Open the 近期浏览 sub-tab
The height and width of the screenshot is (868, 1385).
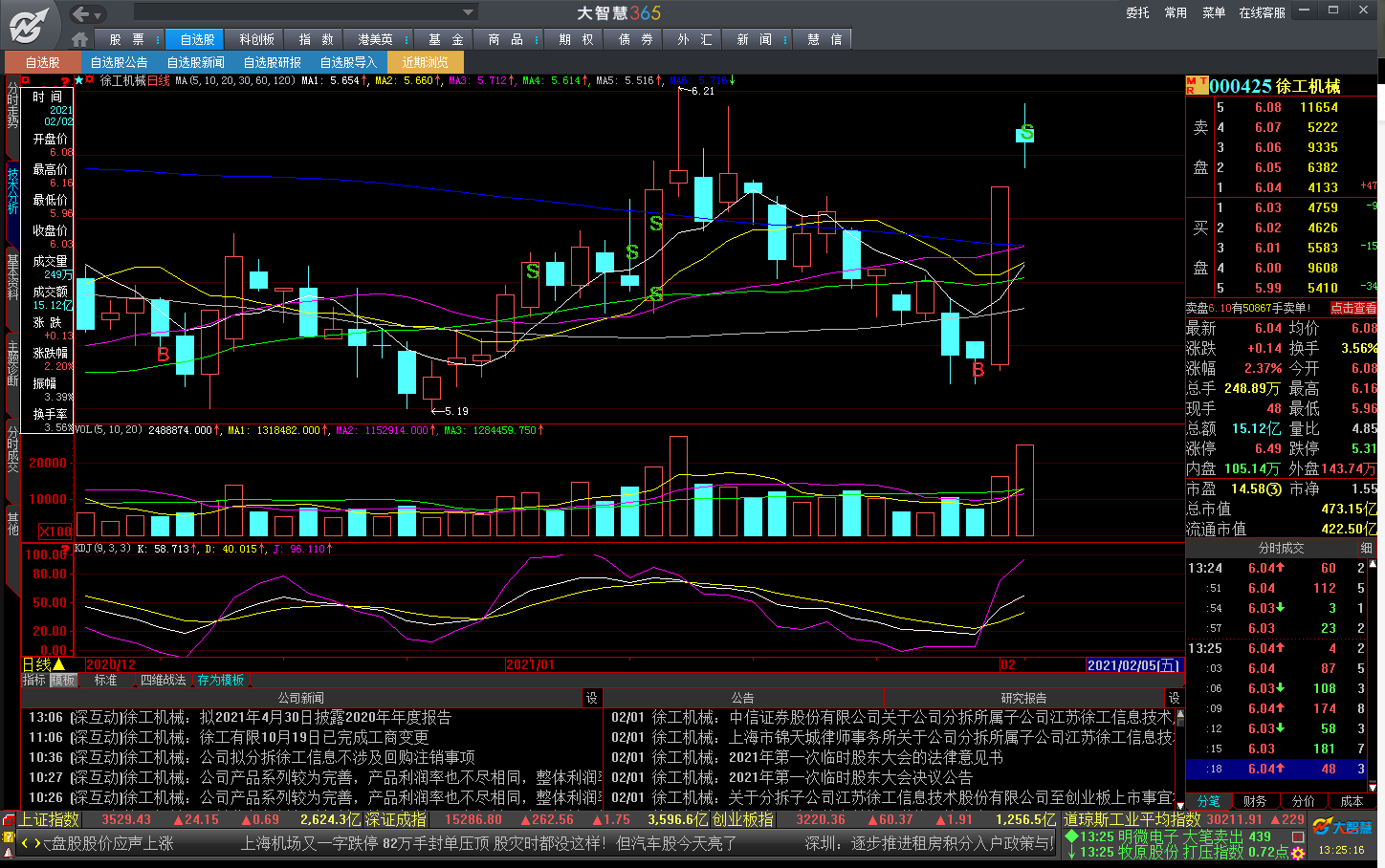pyautogui.click(x=425, y=62)
